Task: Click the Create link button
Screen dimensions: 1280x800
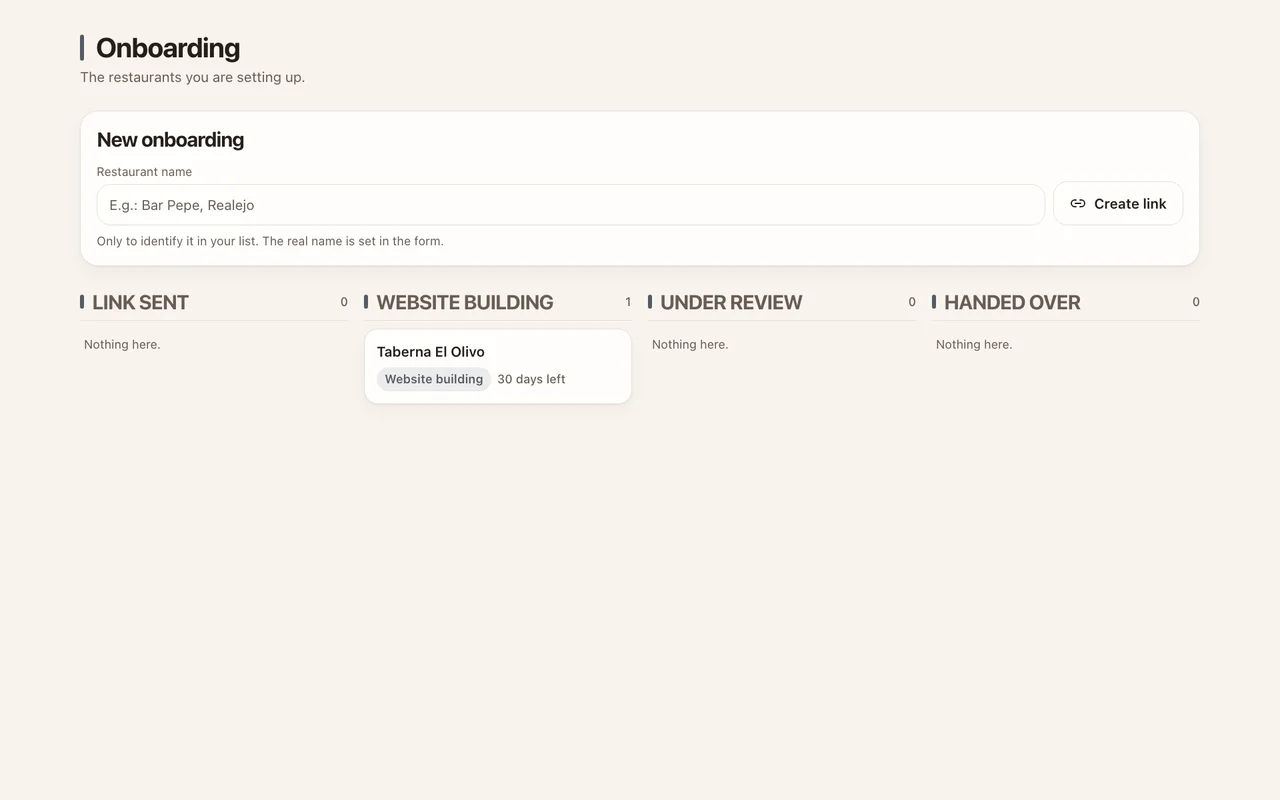Action: coord(1118,204)
